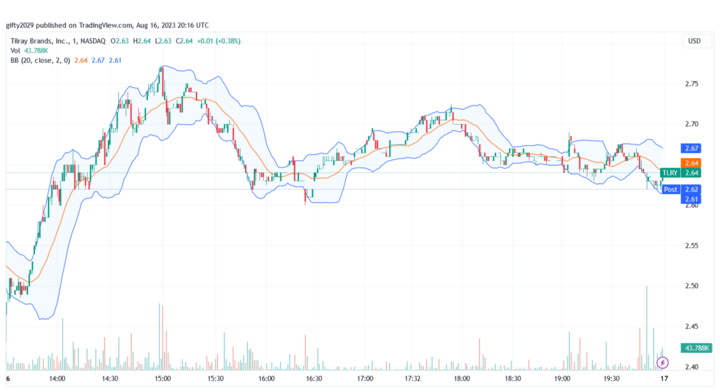
Task: Click the 2.61 value in BB legend
Action: (115, 60)
